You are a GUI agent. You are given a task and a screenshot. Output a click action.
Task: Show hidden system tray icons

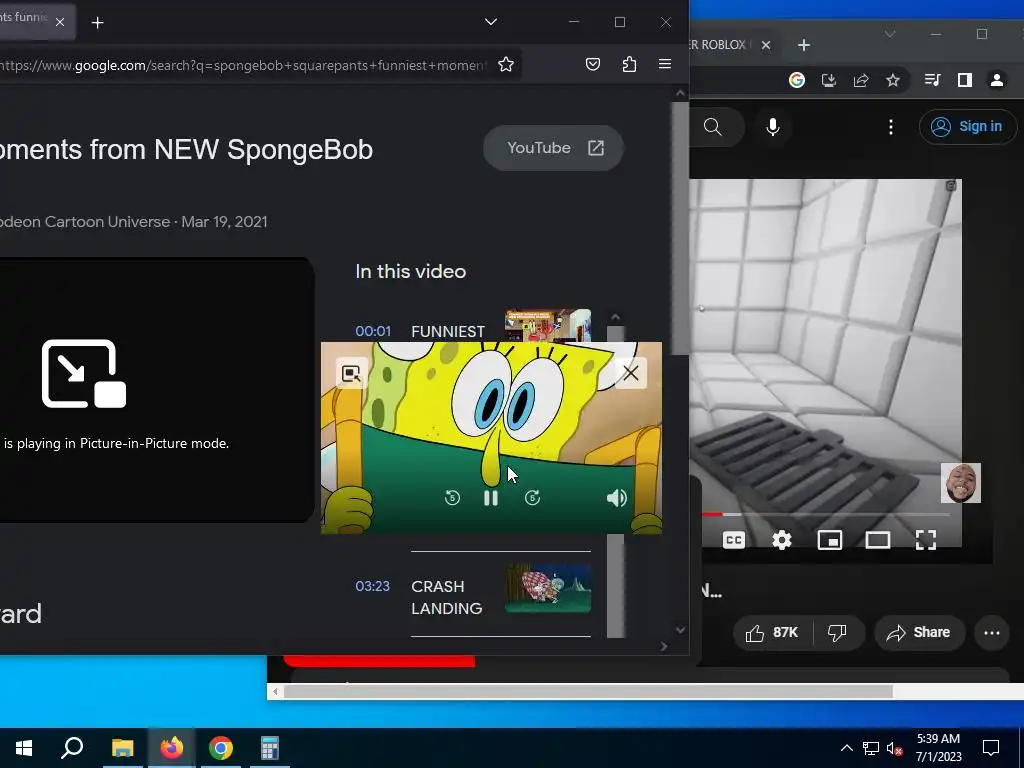click(x=846, y=748)
